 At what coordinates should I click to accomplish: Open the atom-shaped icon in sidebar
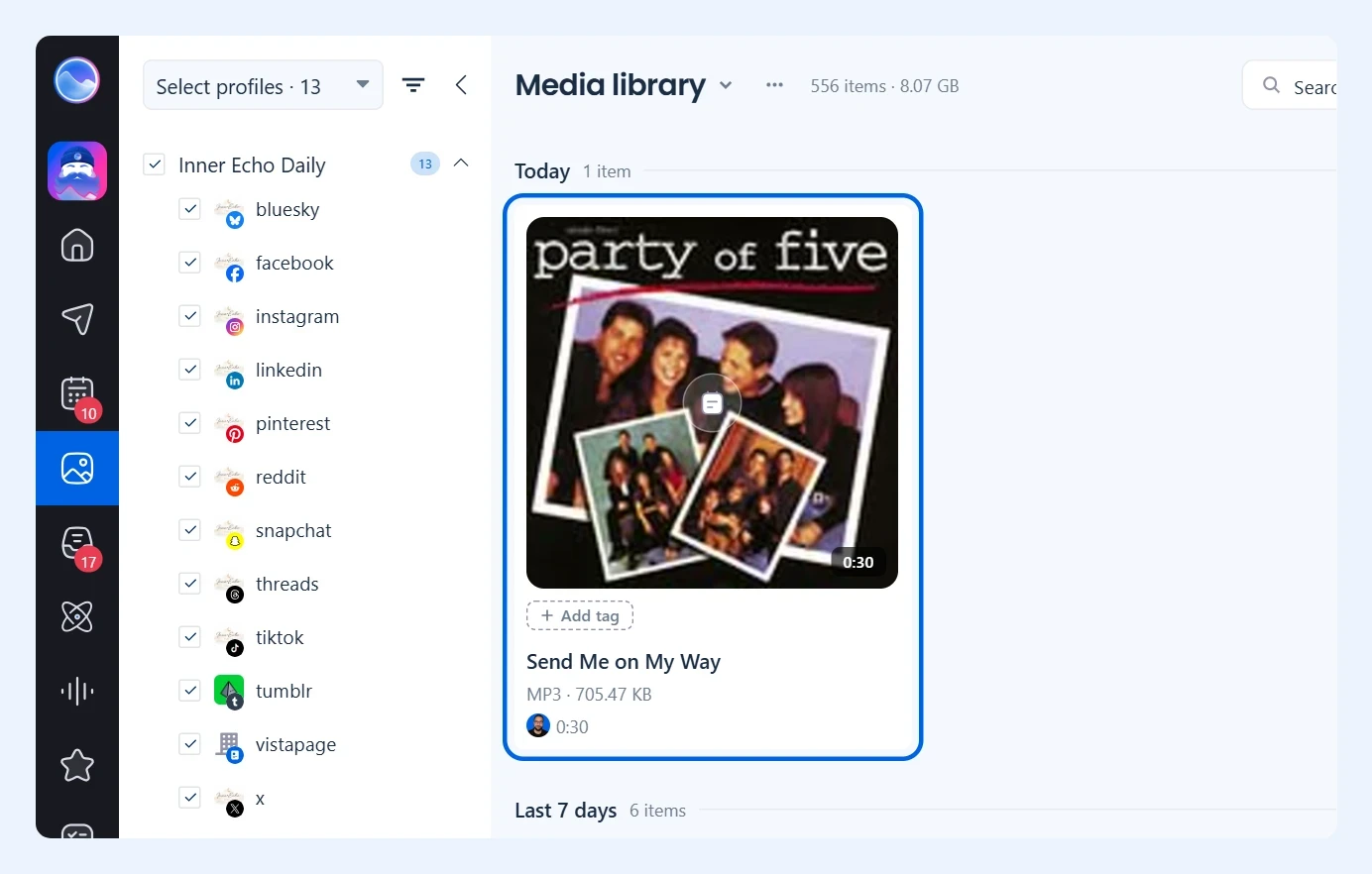point(77,616)
